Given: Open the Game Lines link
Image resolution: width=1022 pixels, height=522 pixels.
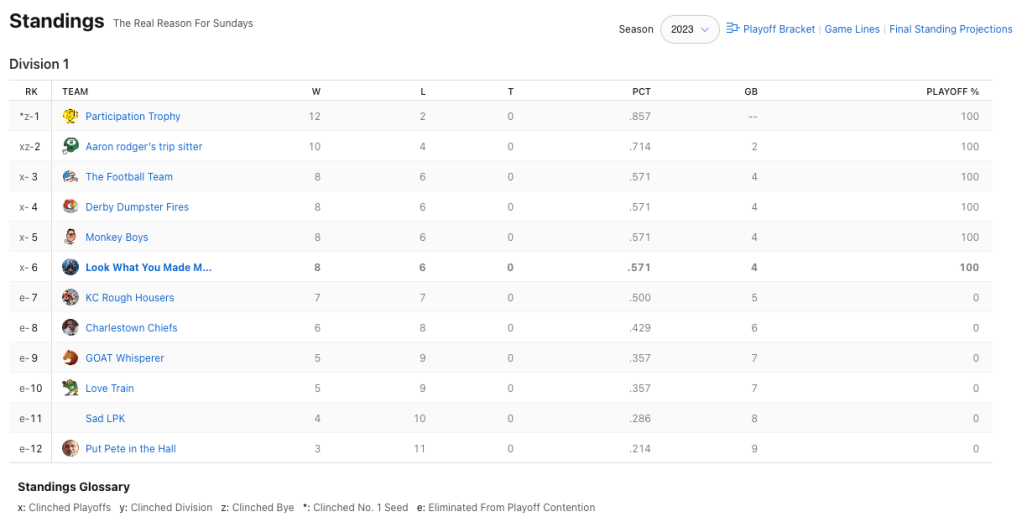Looking at the screenshot, I should click(x=852, y=30).
